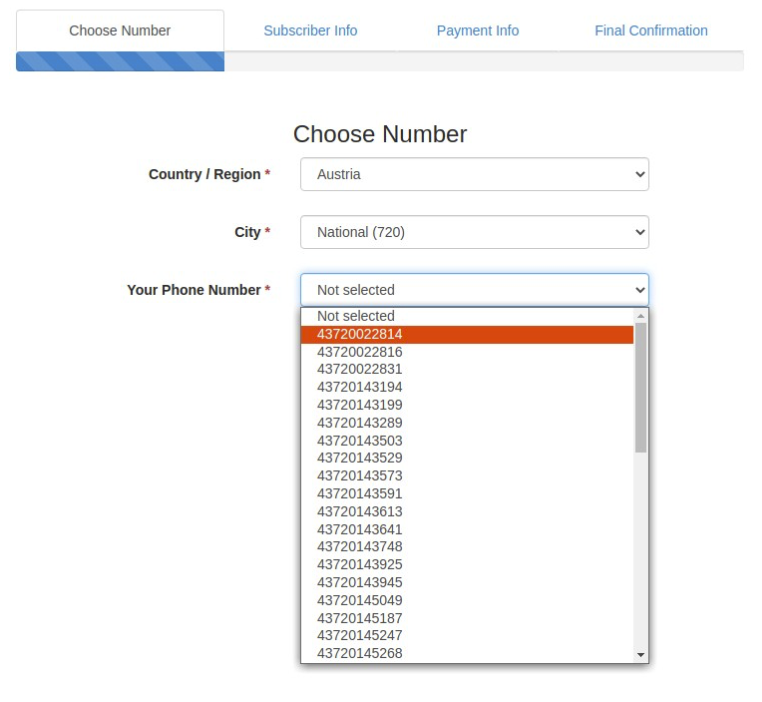This screenshot has height=702, width=762.
Task: Select the Choose Number tab
Action: (x=120, y=31)
